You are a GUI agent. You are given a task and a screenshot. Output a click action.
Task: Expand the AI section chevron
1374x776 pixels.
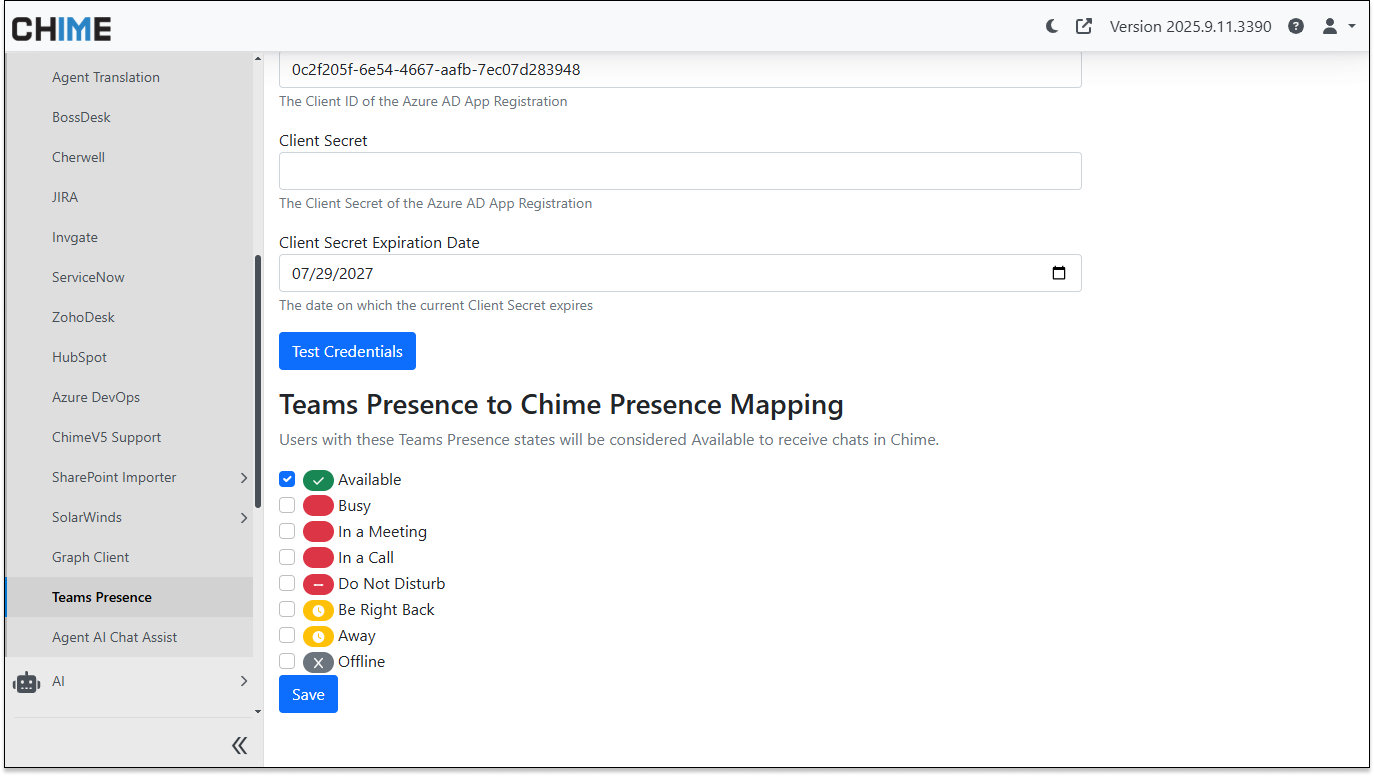click(x=244, y=681)
